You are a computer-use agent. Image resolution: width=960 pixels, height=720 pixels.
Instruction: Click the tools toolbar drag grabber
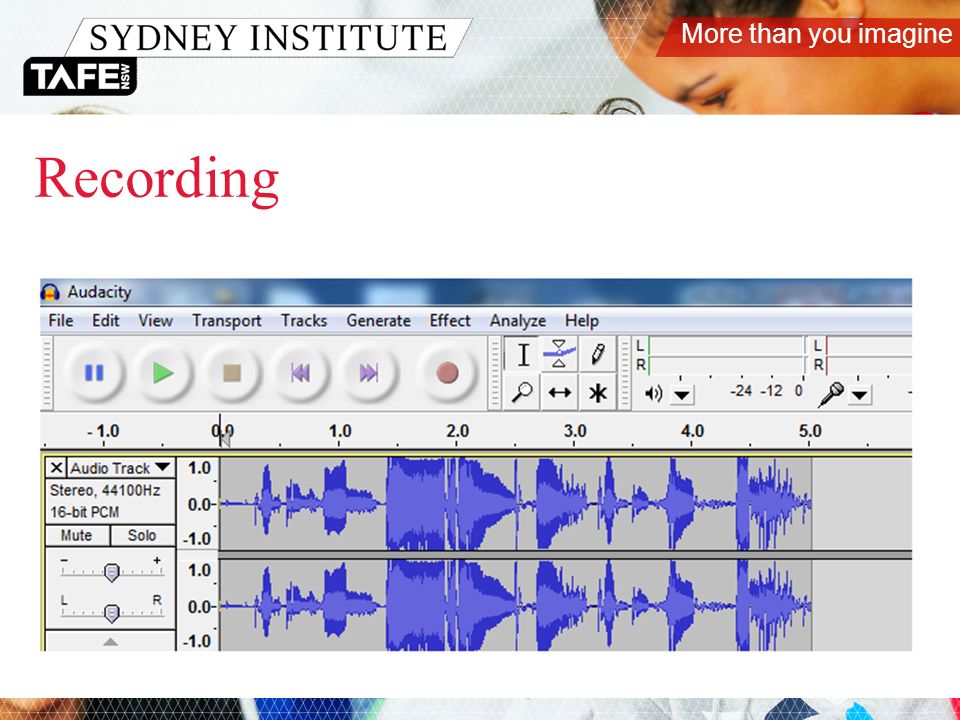(495, 373)
